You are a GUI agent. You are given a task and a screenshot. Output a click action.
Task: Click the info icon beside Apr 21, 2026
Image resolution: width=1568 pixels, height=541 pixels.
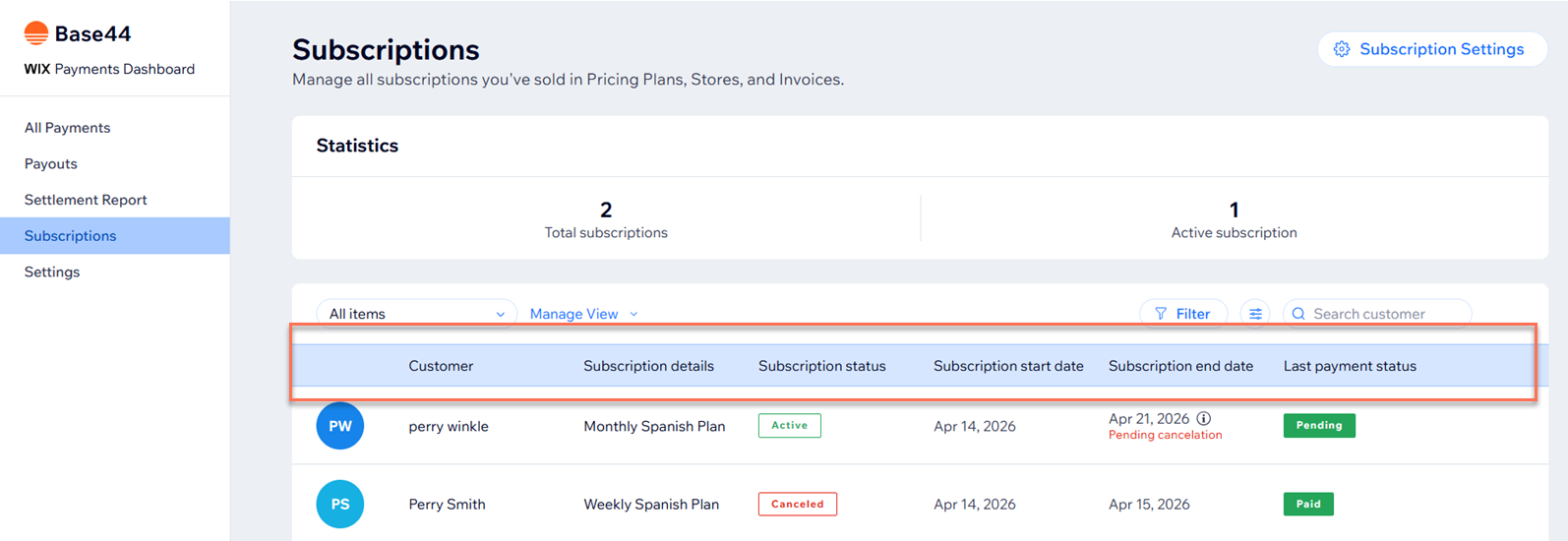(x=1203, y=418)
